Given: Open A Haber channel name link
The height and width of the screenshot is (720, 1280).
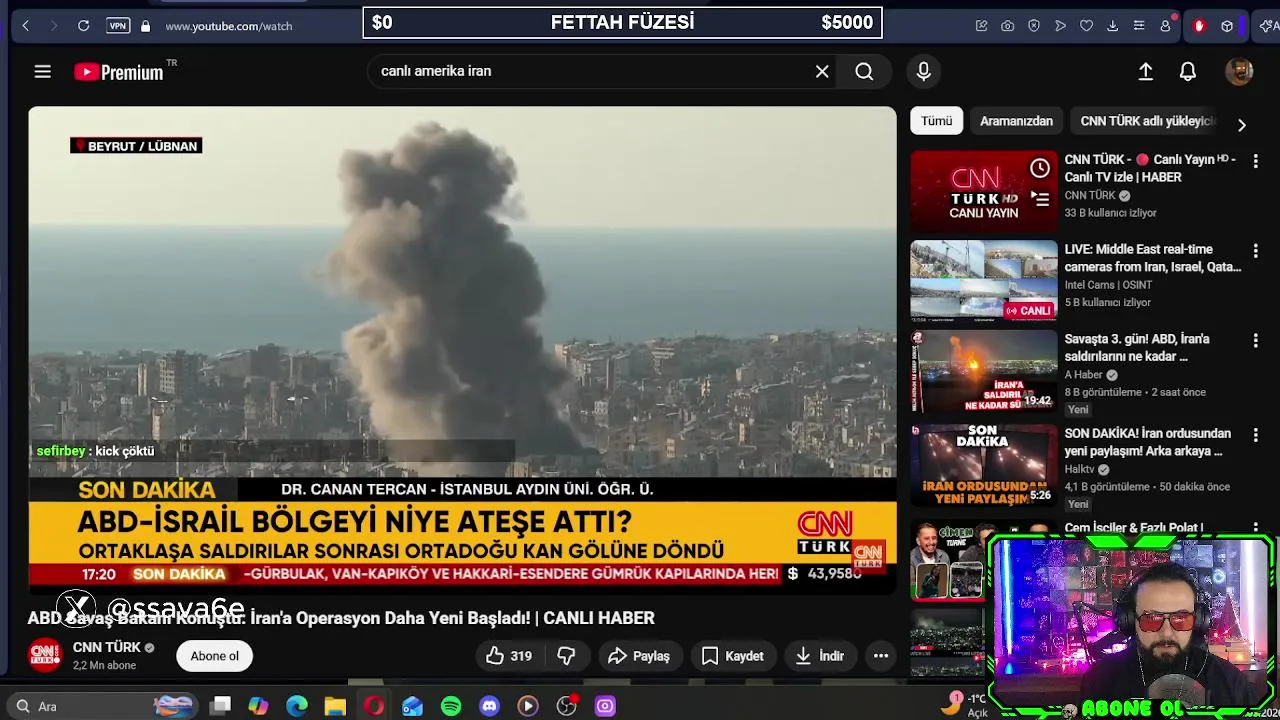Looking at the screenshot, I should (1083, 375).
